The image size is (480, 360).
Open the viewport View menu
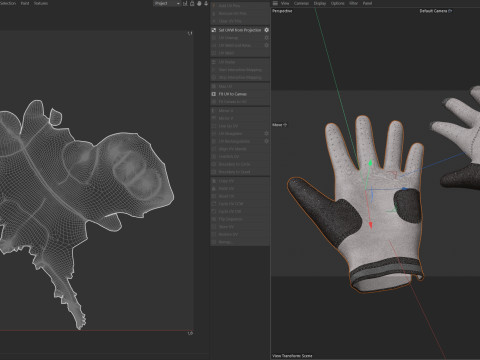coord(285,3)
